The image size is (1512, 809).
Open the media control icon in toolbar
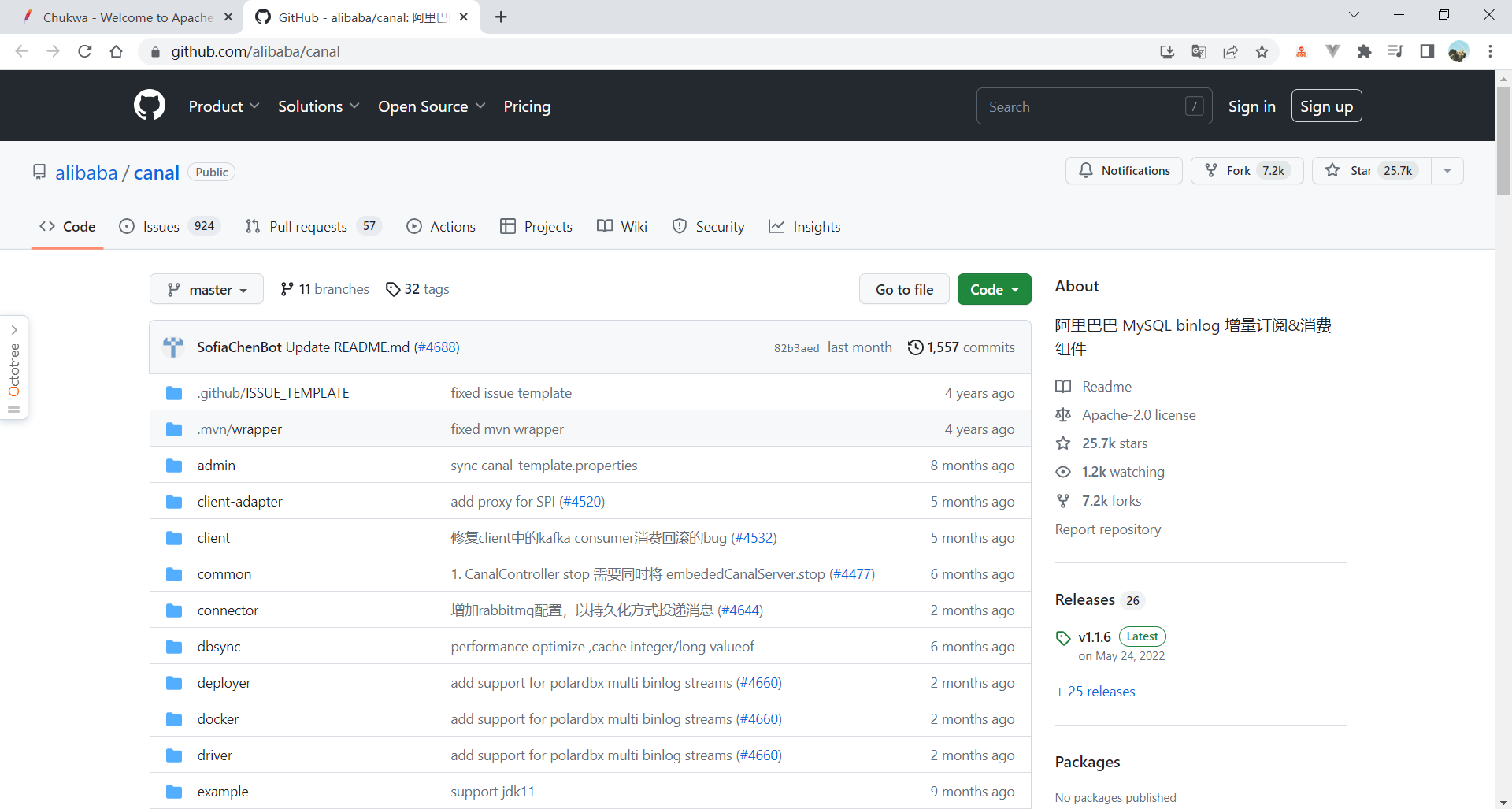(1395, 51)
